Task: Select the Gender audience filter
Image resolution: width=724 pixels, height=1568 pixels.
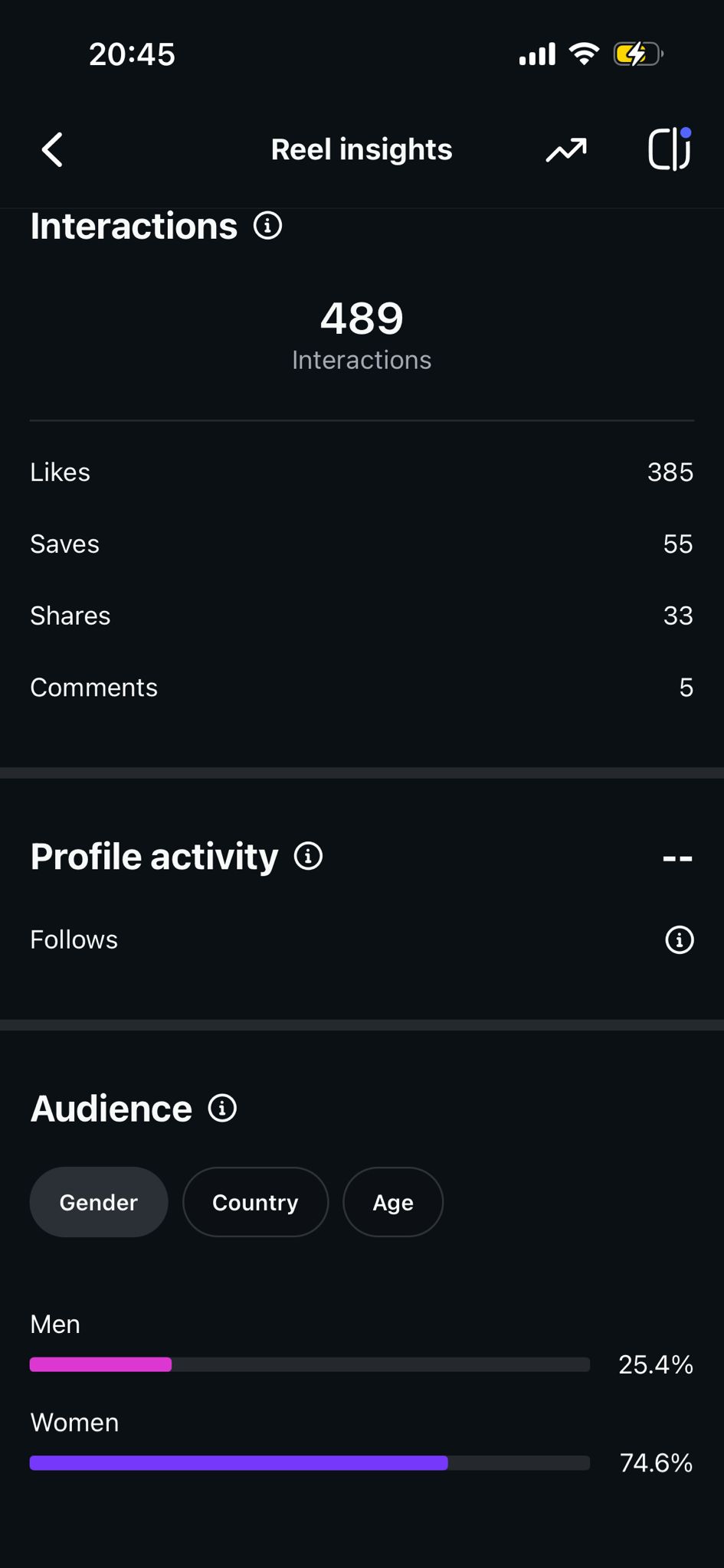Action: pos(99,1202)
